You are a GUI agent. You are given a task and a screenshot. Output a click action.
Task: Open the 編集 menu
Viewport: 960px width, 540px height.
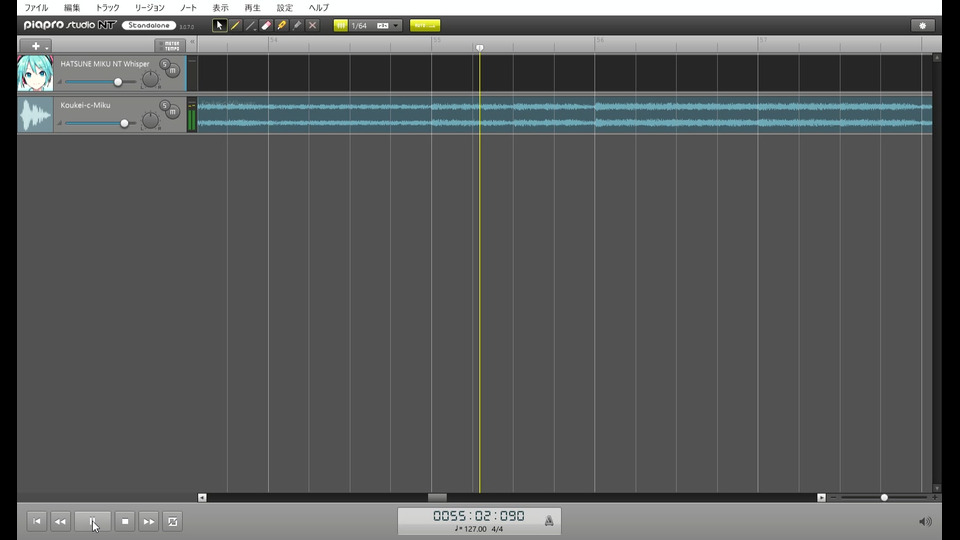click(72, 7)
